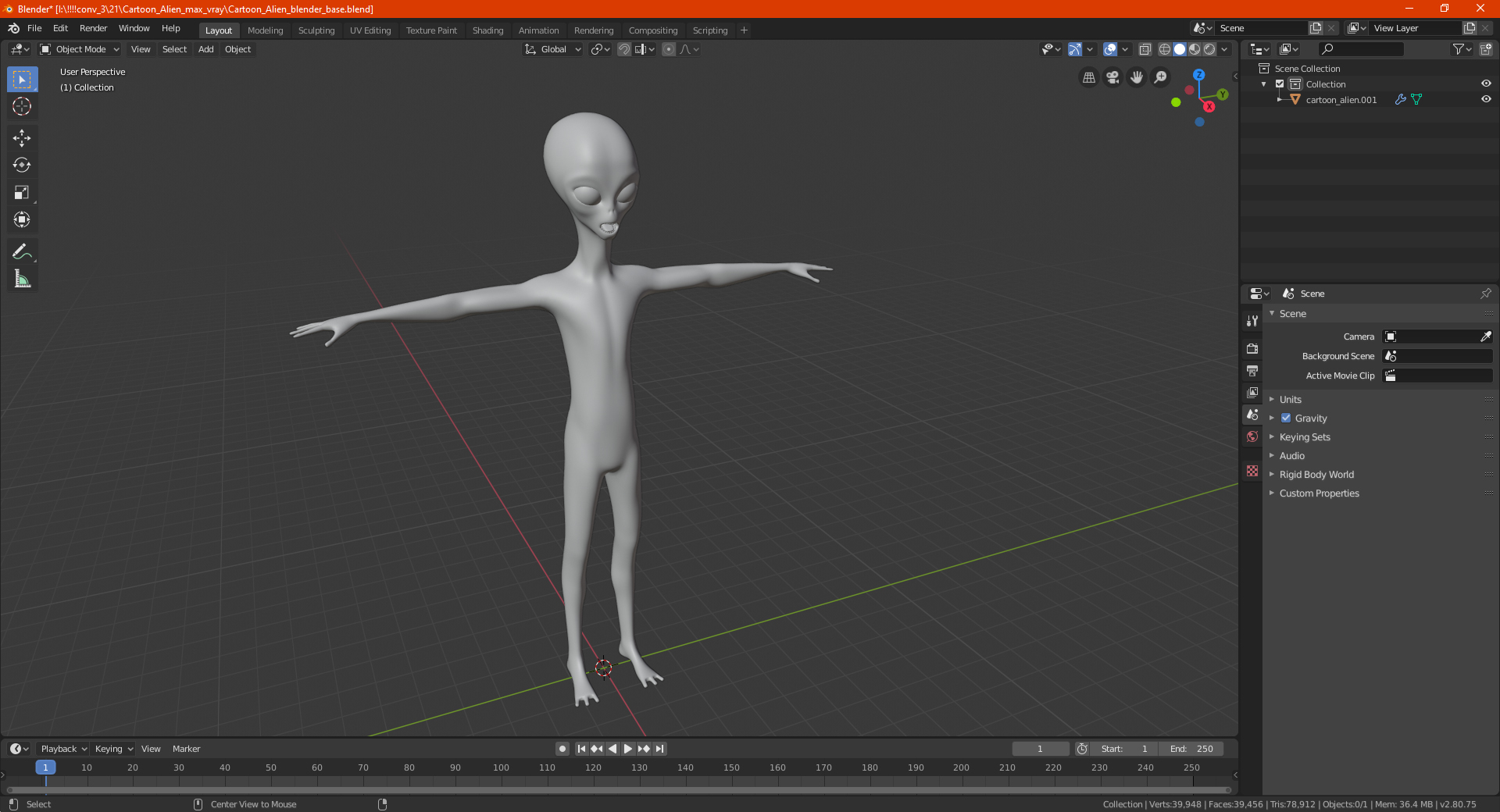
Task: Open the Marker menu in timeline
Action: pos(186,749)
